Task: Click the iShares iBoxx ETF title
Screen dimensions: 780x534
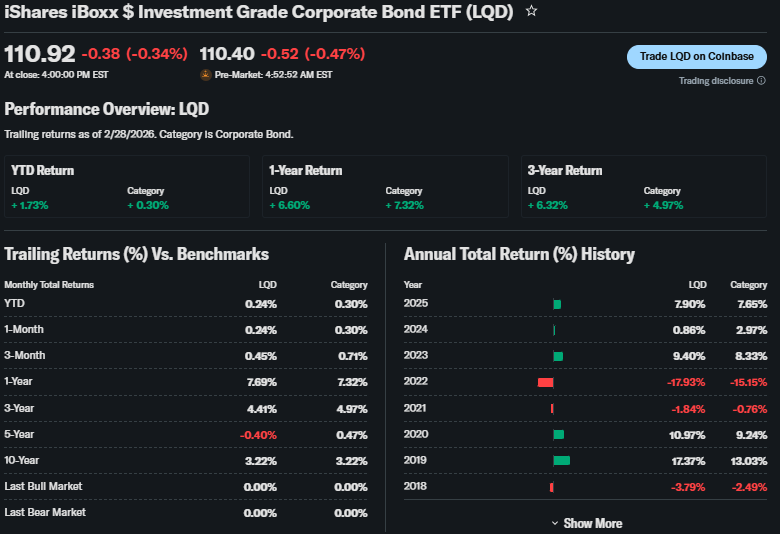Action: (x=259, y=12)
